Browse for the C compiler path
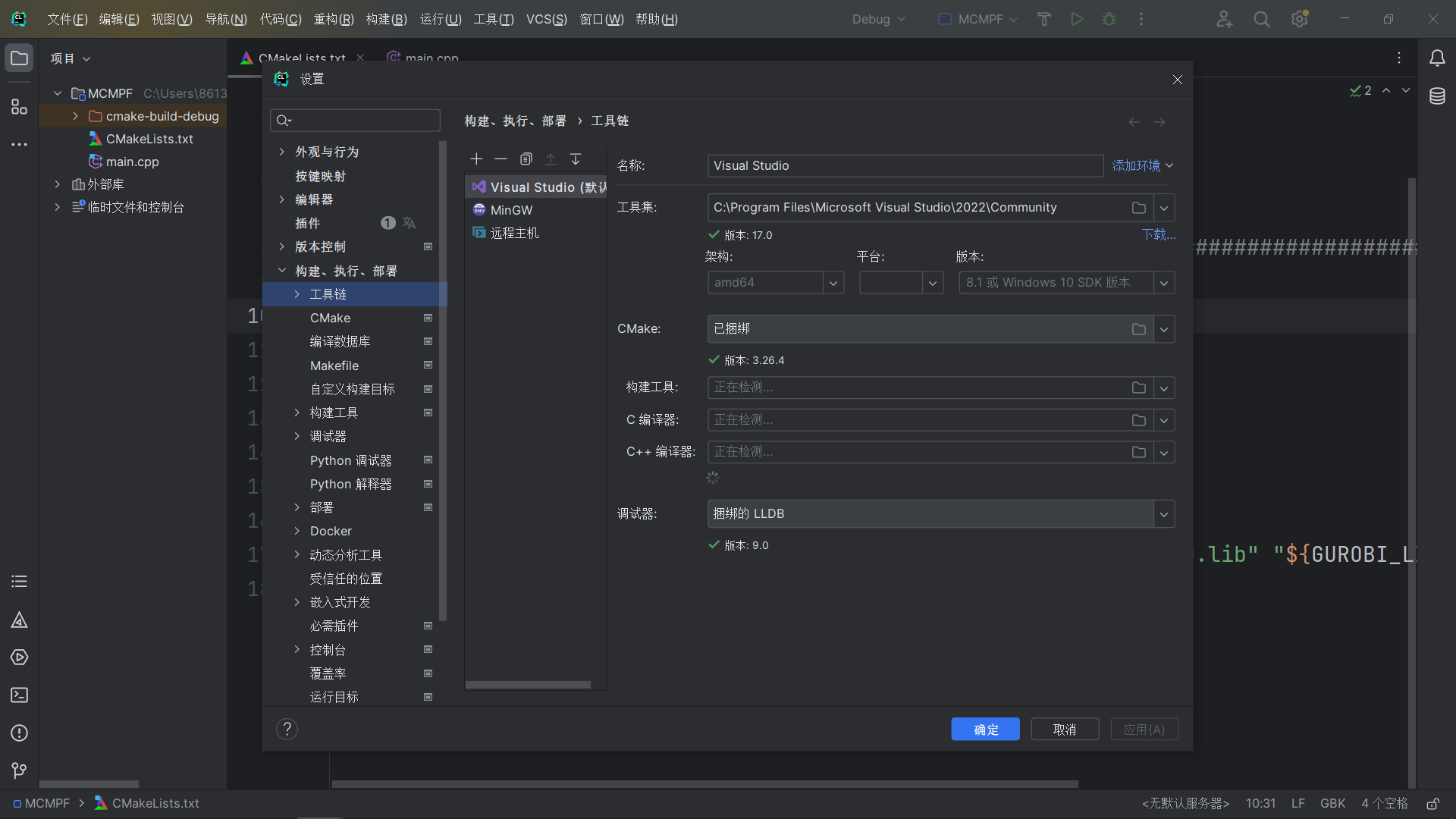Image resolution: width=1456 pixels, height=819 pixels. [1138, 420]
